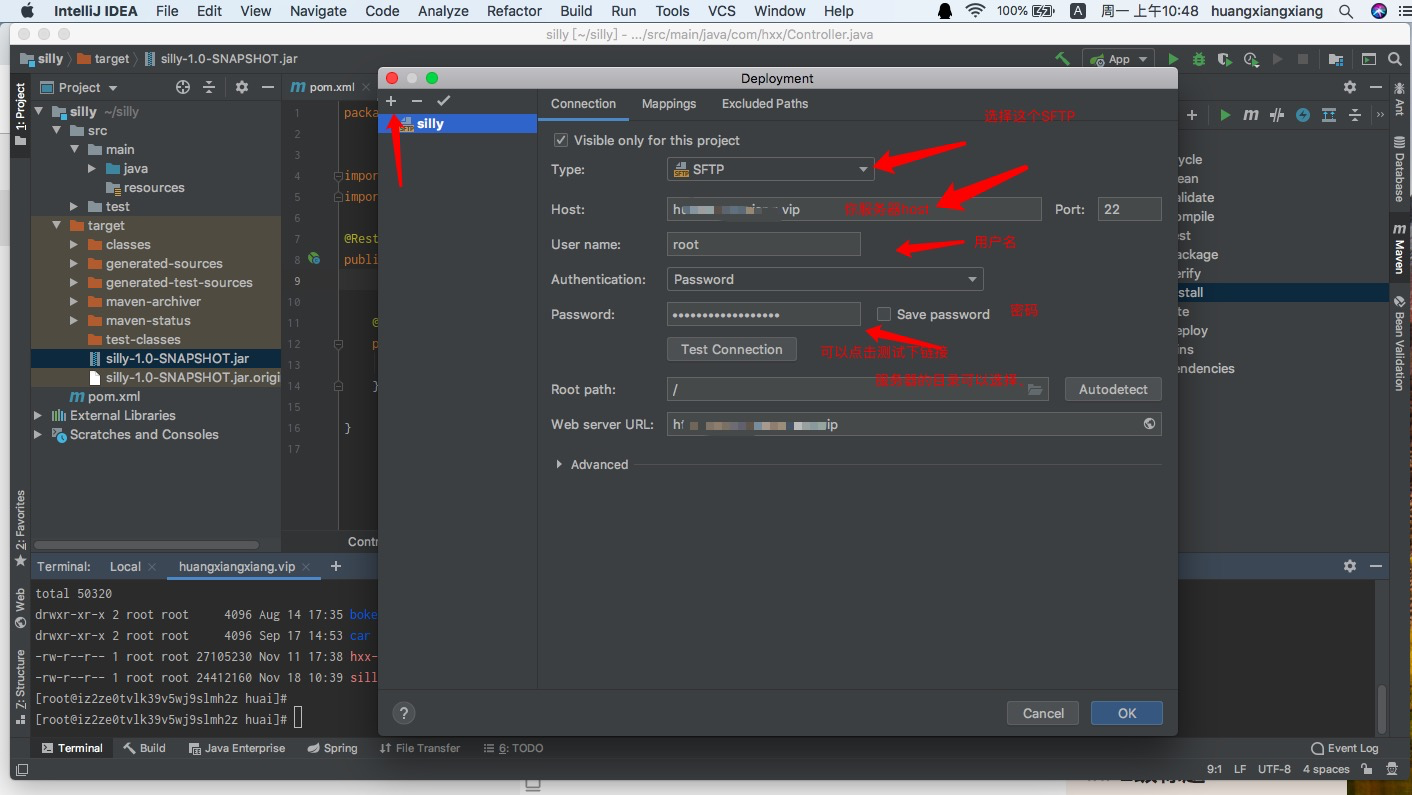Open Maven panel gear settings
The width and height of the screenshot is (1412, 795).
pos(1350,87)
